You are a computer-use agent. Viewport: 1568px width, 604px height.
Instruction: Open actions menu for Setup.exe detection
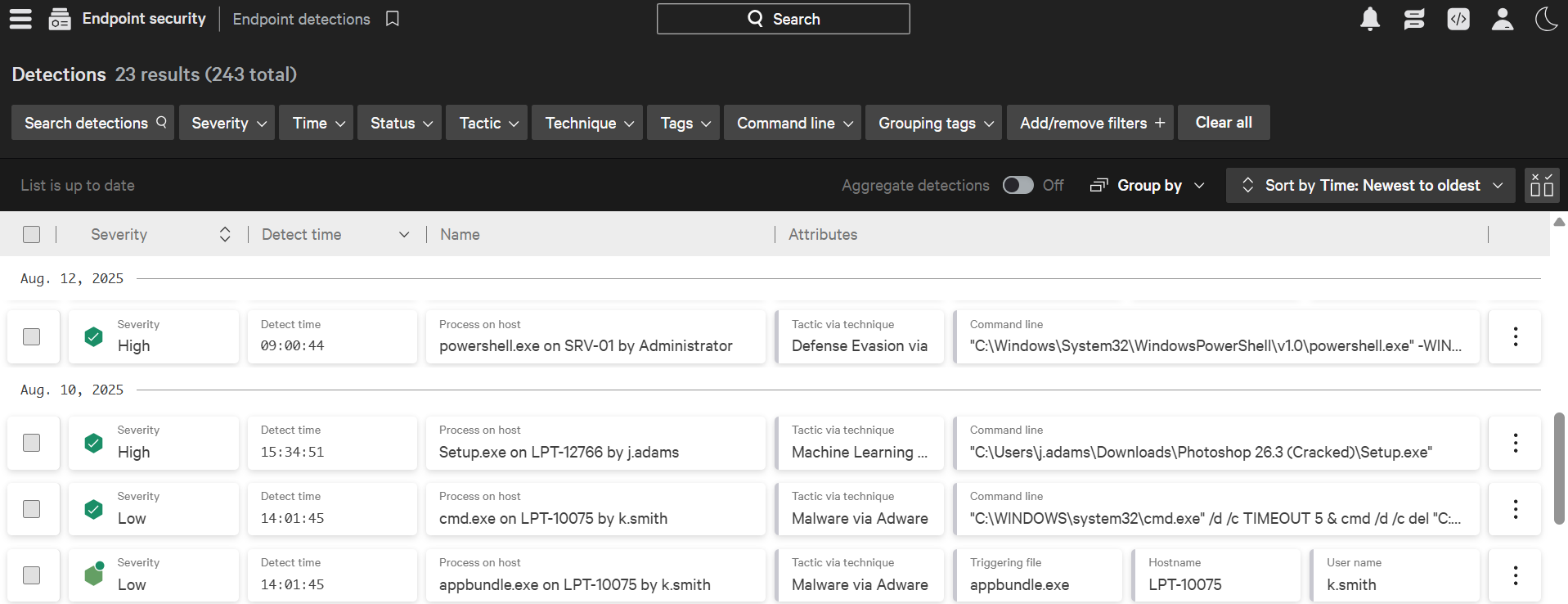tap(1515, 443)
